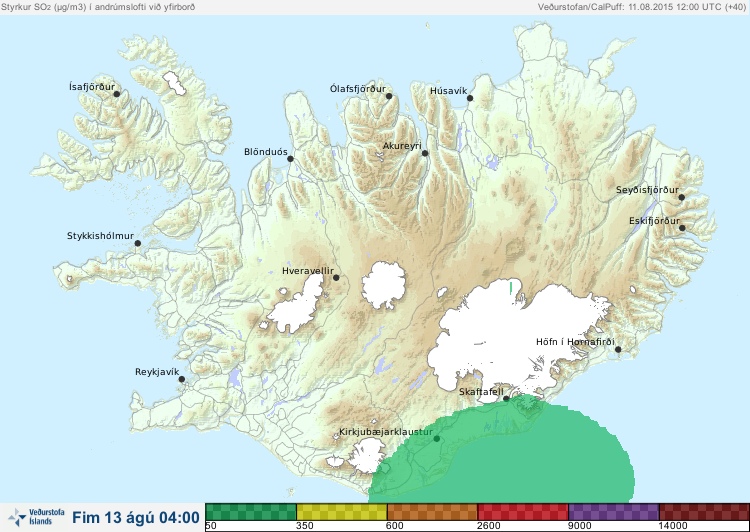Image resolution: width=750 pixels, height=532 pixels.
Task: Click the Veðurstofa Íslands logo
Action: [36, 518]
